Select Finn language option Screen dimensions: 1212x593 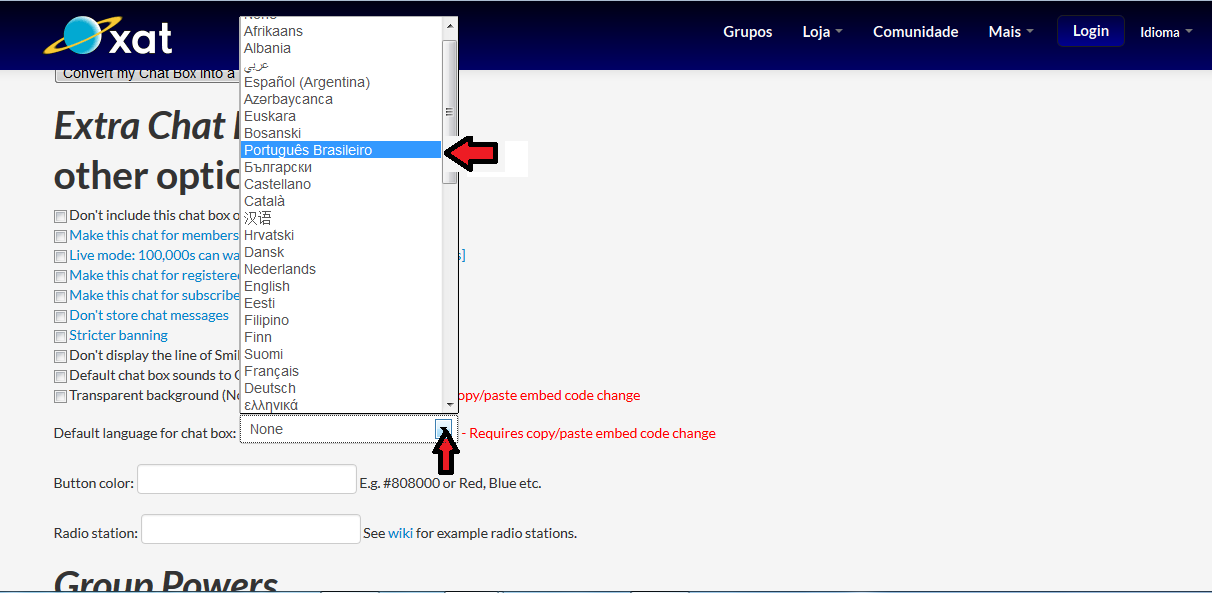(341, 337)
